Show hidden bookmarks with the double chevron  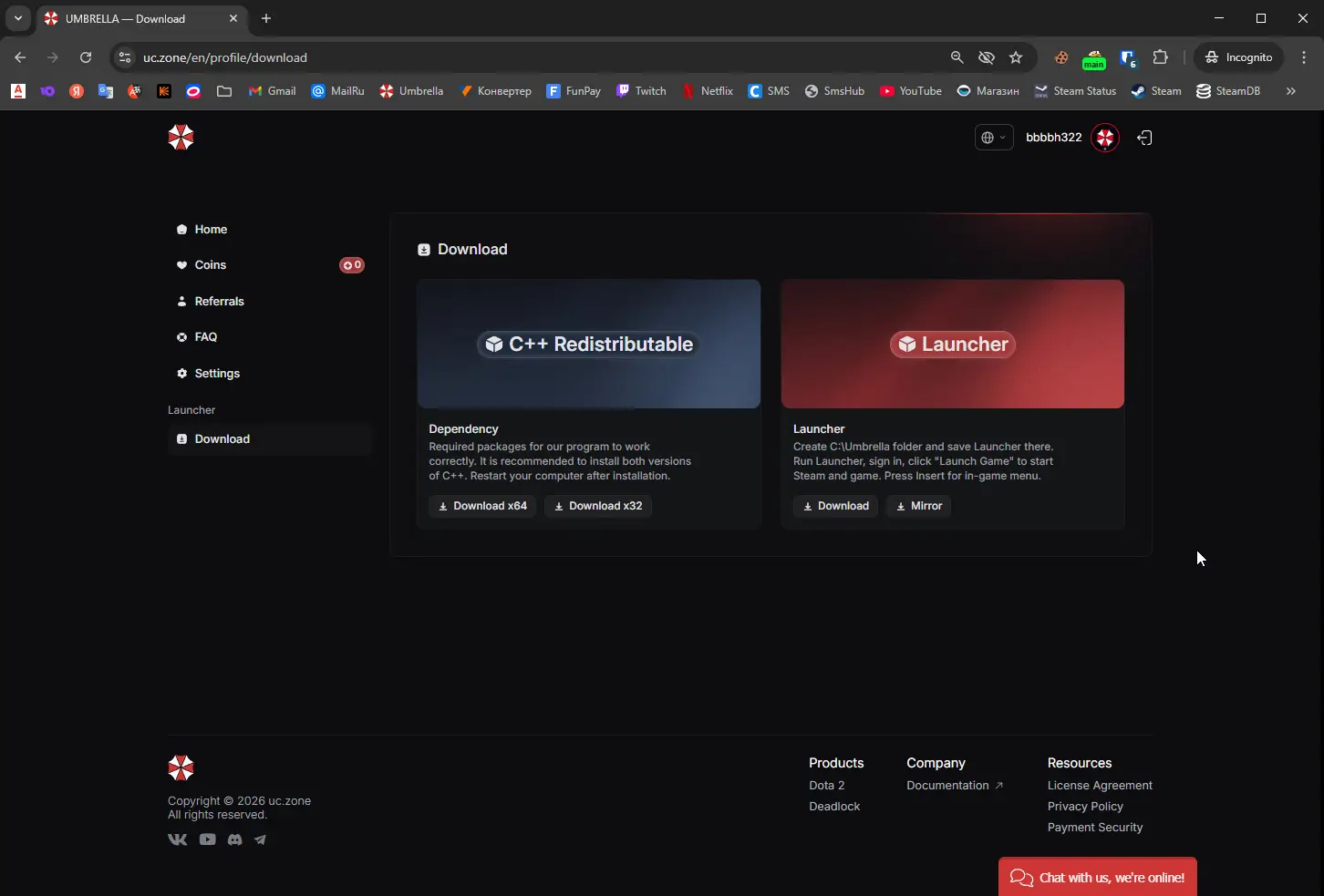[x=1290, y=91]
